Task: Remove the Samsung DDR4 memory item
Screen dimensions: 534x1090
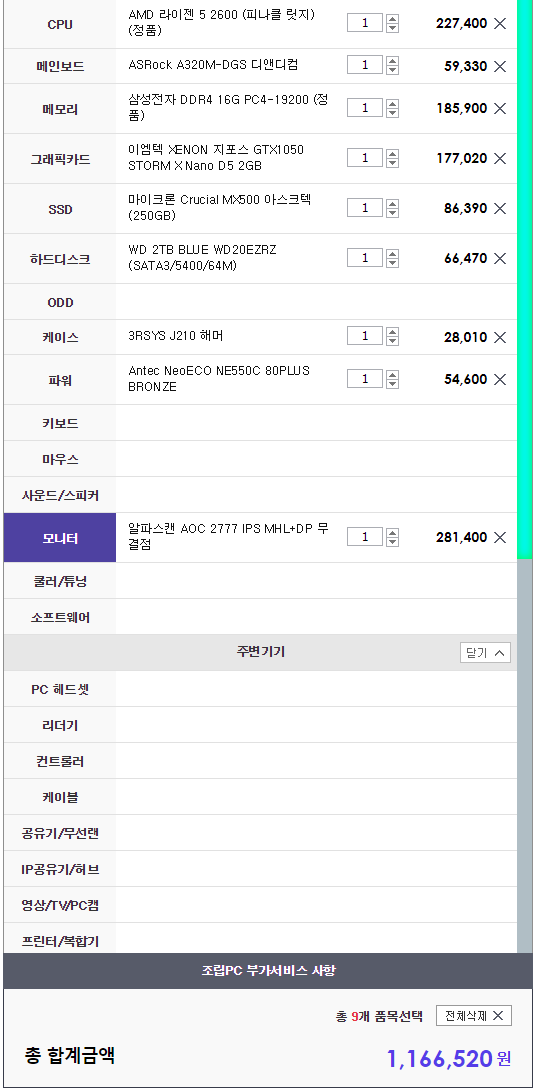Action: point(500,108)
